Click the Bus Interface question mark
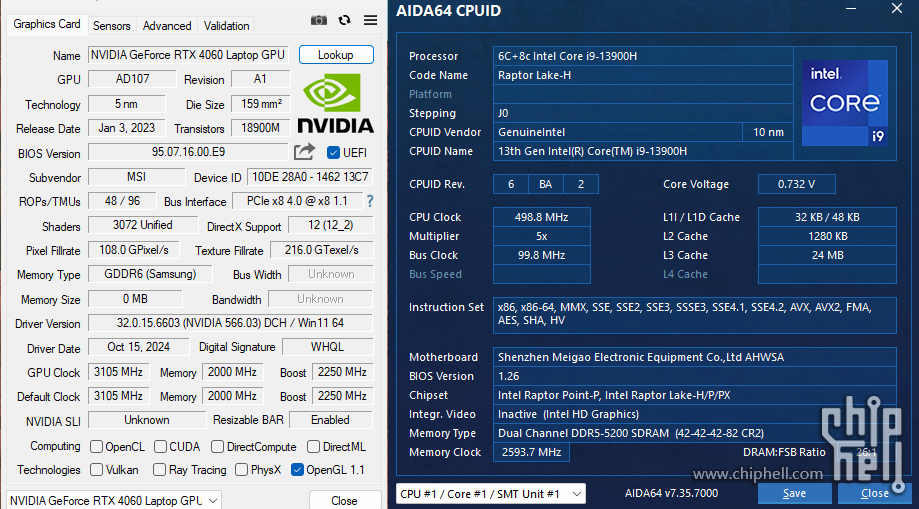The width and height of the screenshot is (919, 509). tap(370, 201)
